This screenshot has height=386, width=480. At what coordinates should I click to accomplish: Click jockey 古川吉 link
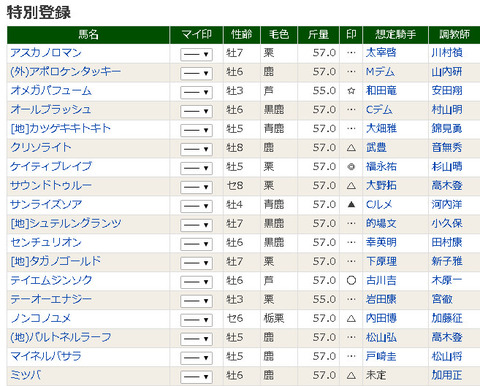[381, 281]
